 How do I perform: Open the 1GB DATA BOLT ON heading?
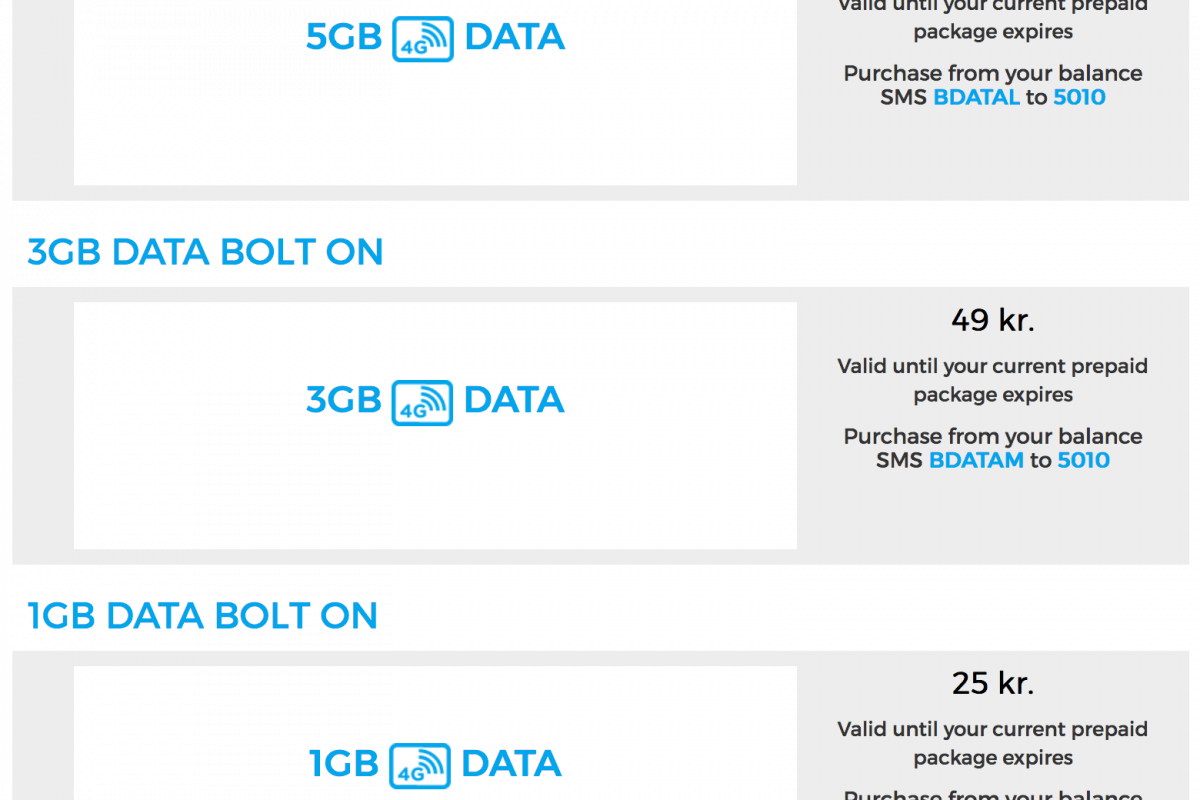pos(202,615)
